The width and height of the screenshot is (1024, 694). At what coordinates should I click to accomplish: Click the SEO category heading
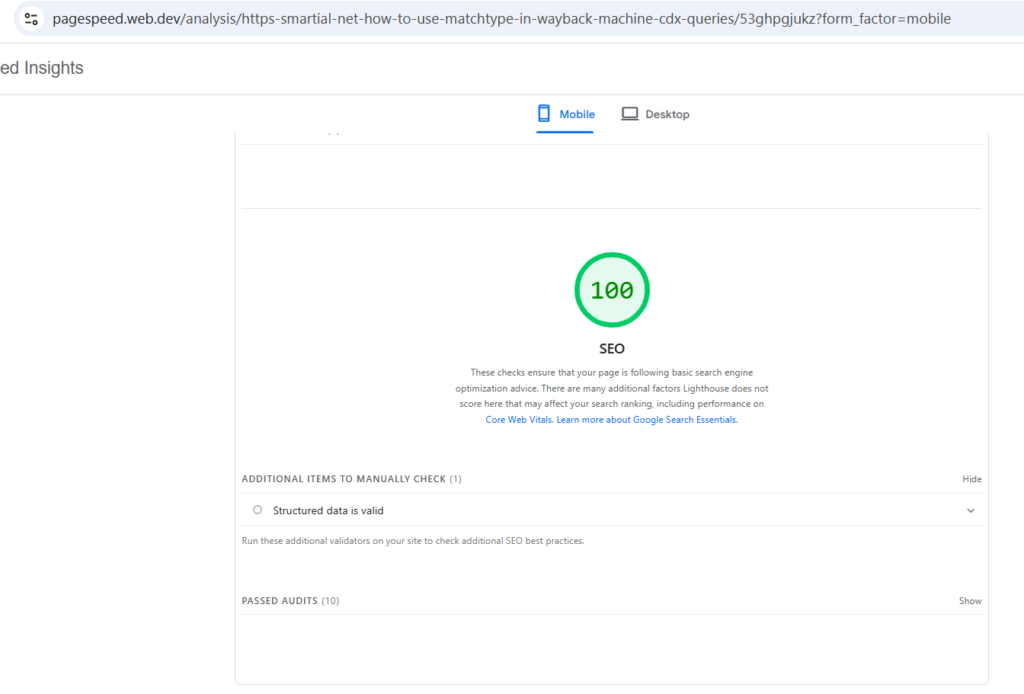611,349
